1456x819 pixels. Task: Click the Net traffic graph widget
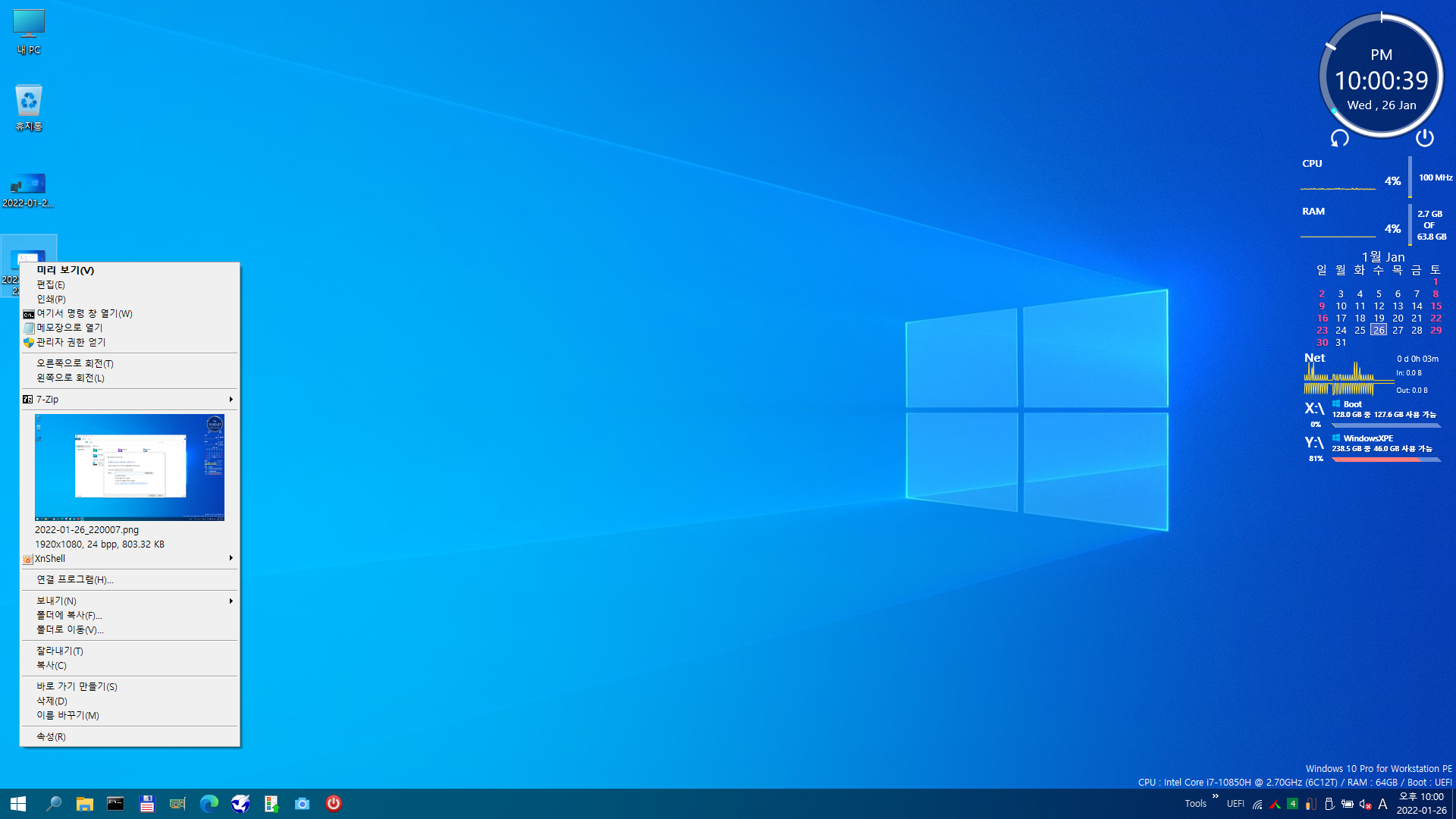[x=1348, y=378]
